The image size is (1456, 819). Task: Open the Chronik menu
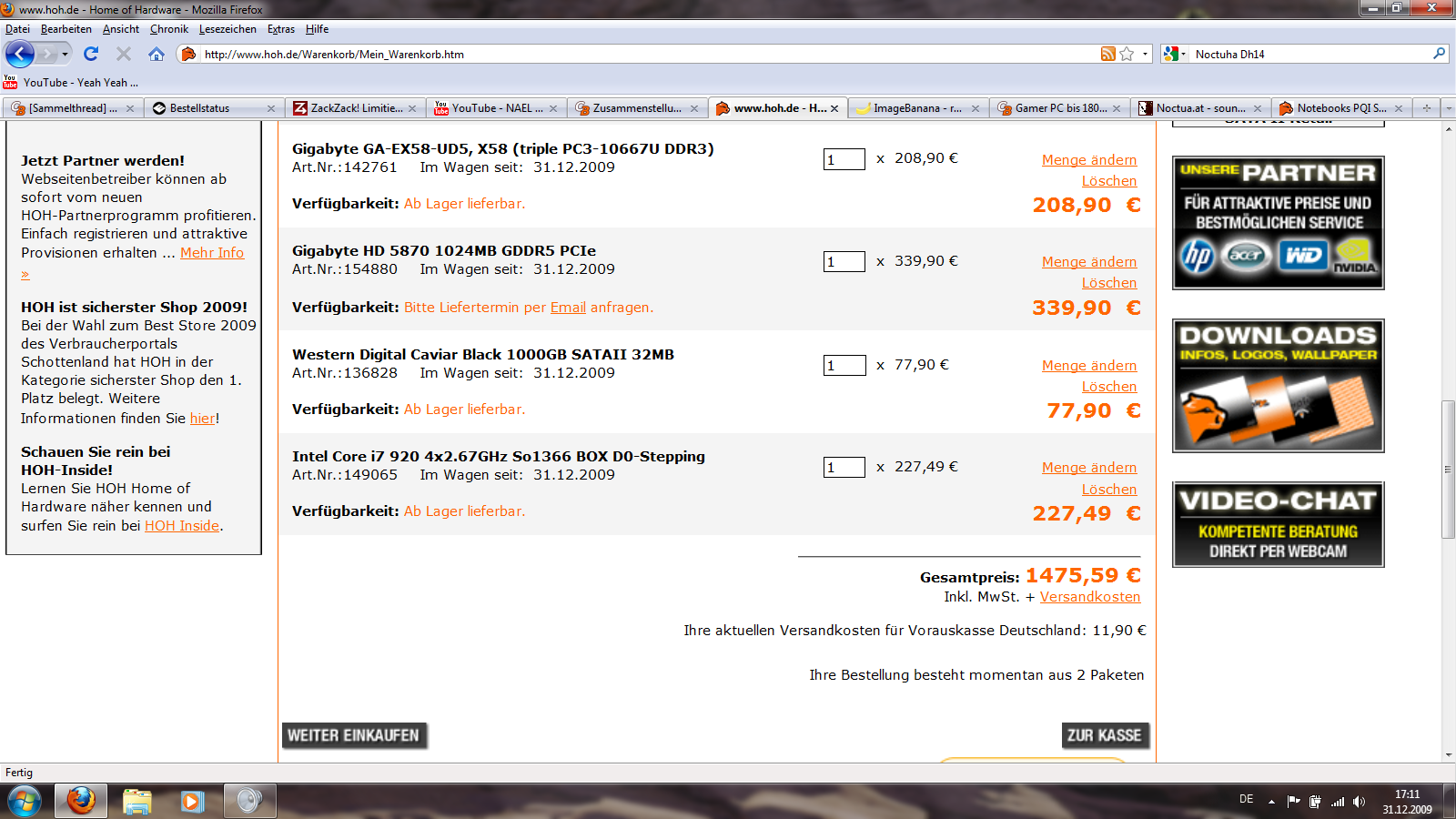tap(169, 29)
